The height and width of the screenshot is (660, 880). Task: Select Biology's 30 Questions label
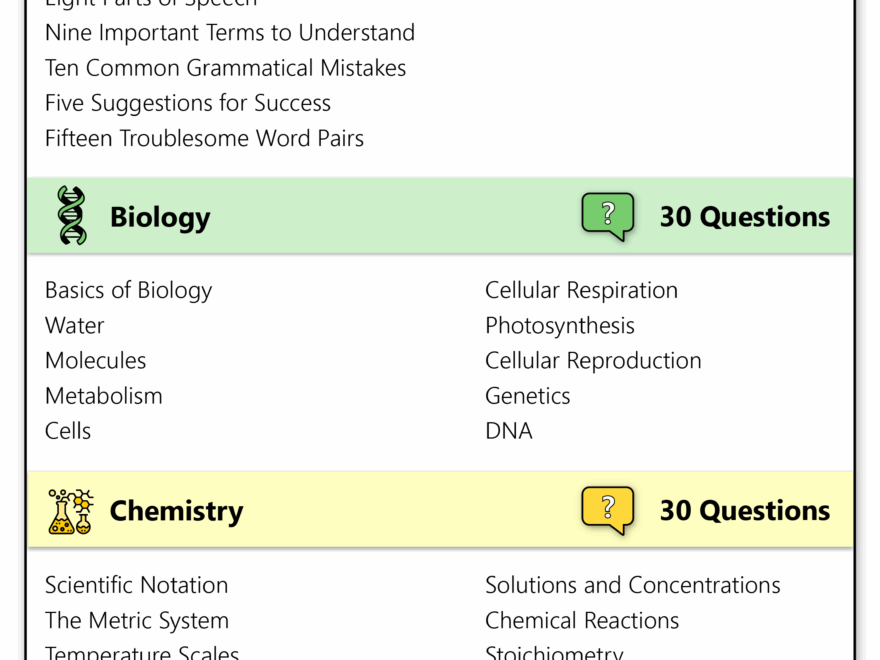pyautogui.click(x=744, y=217)
